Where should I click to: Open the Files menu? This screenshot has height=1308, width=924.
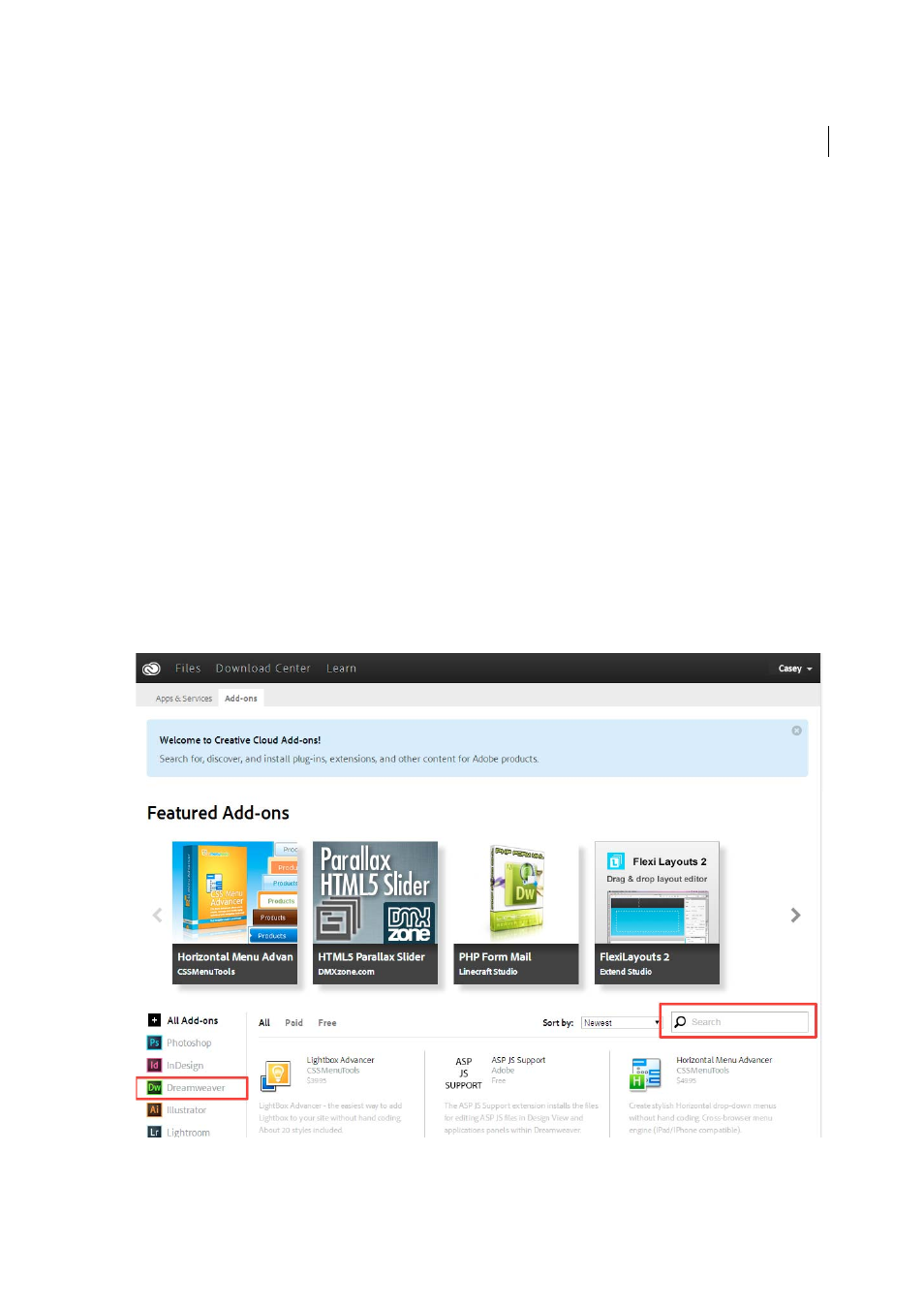[x=188, y=669]
